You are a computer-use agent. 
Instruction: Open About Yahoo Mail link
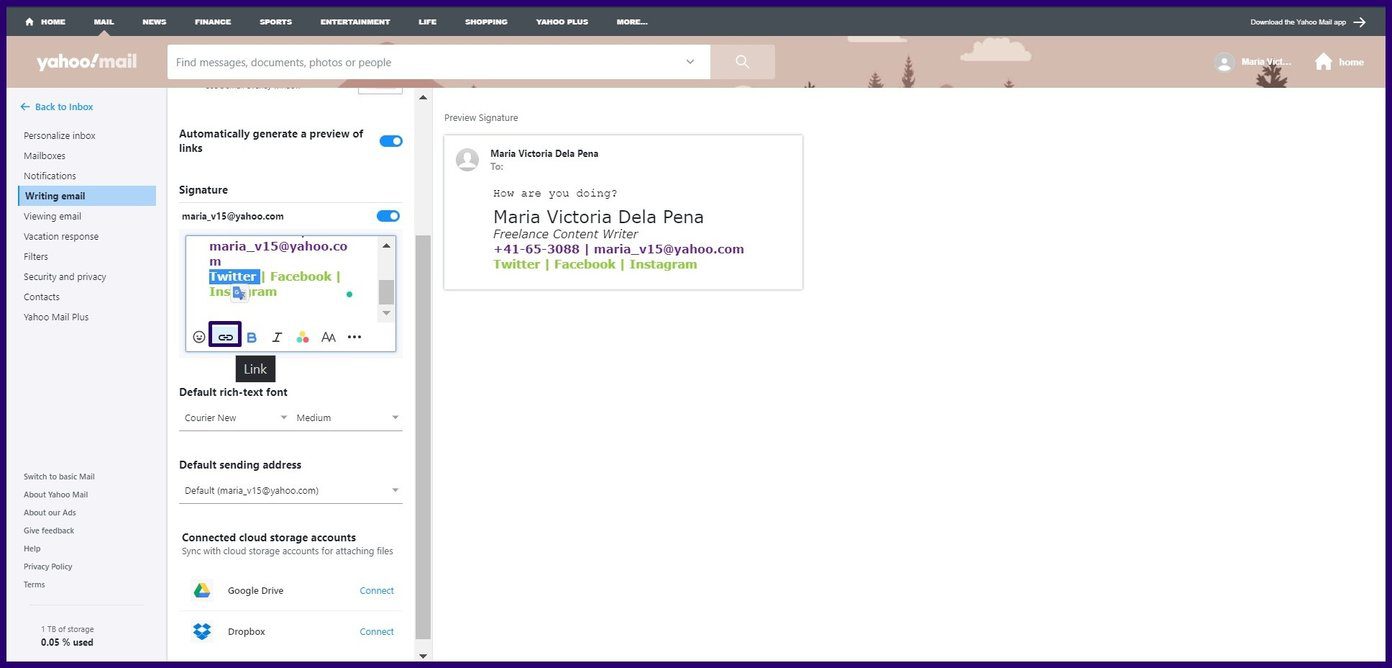pos(56,495)
